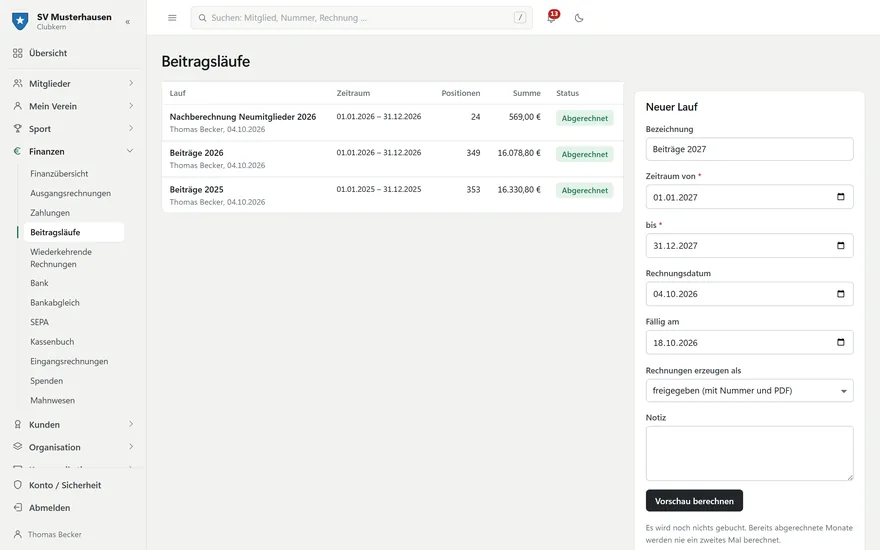Switch to dark mode moon icon
This screenshot has height=550, width=880.
(x=579, y=18)
